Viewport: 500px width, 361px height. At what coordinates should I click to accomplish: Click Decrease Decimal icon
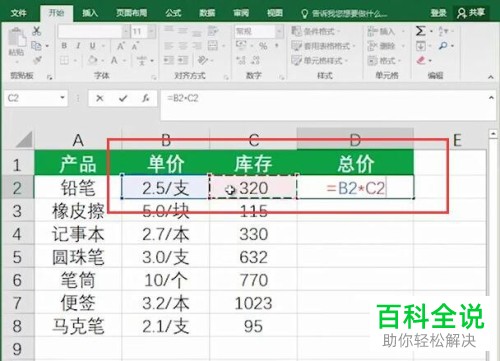tap(255, 60)
